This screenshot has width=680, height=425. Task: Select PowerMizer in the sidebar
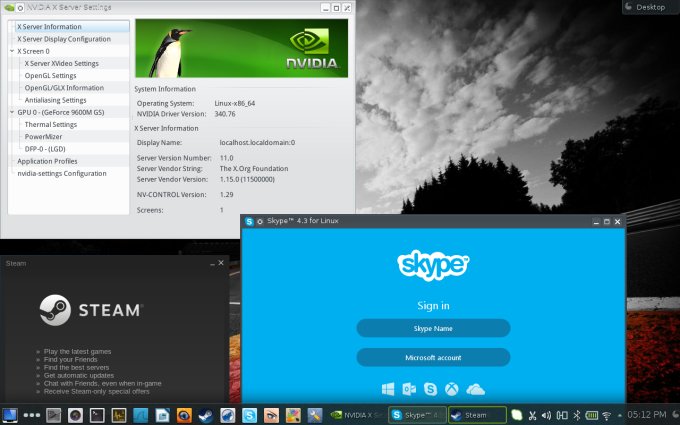click(x=44, y=136)
